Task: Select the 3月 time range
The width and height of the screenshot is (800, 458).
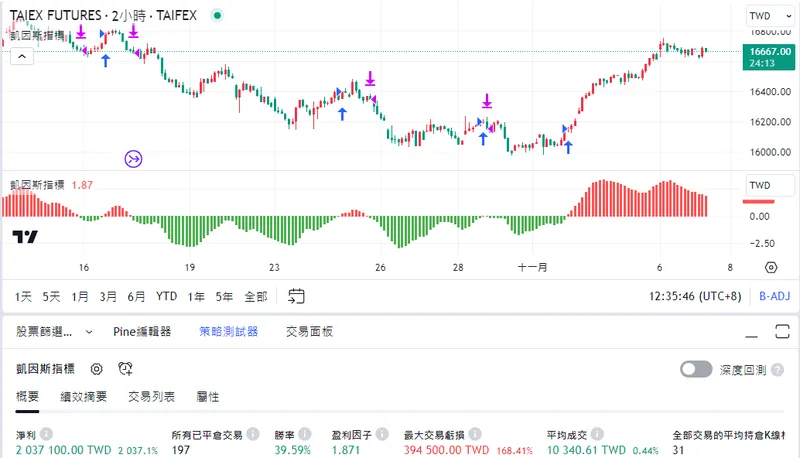Action: click(108, 296)
